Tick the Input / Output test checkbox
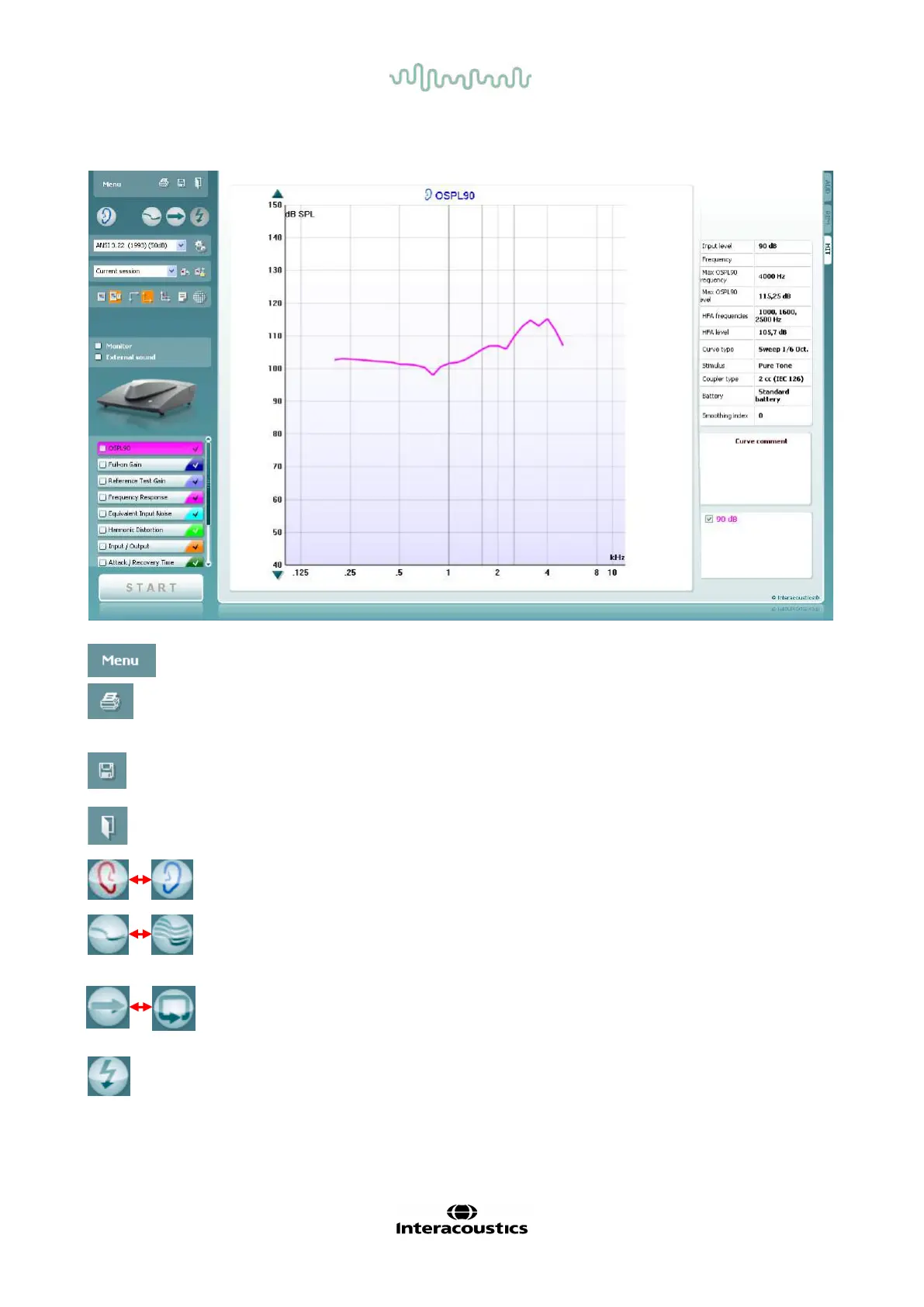 pyautogui.click(x=102, y=546)
